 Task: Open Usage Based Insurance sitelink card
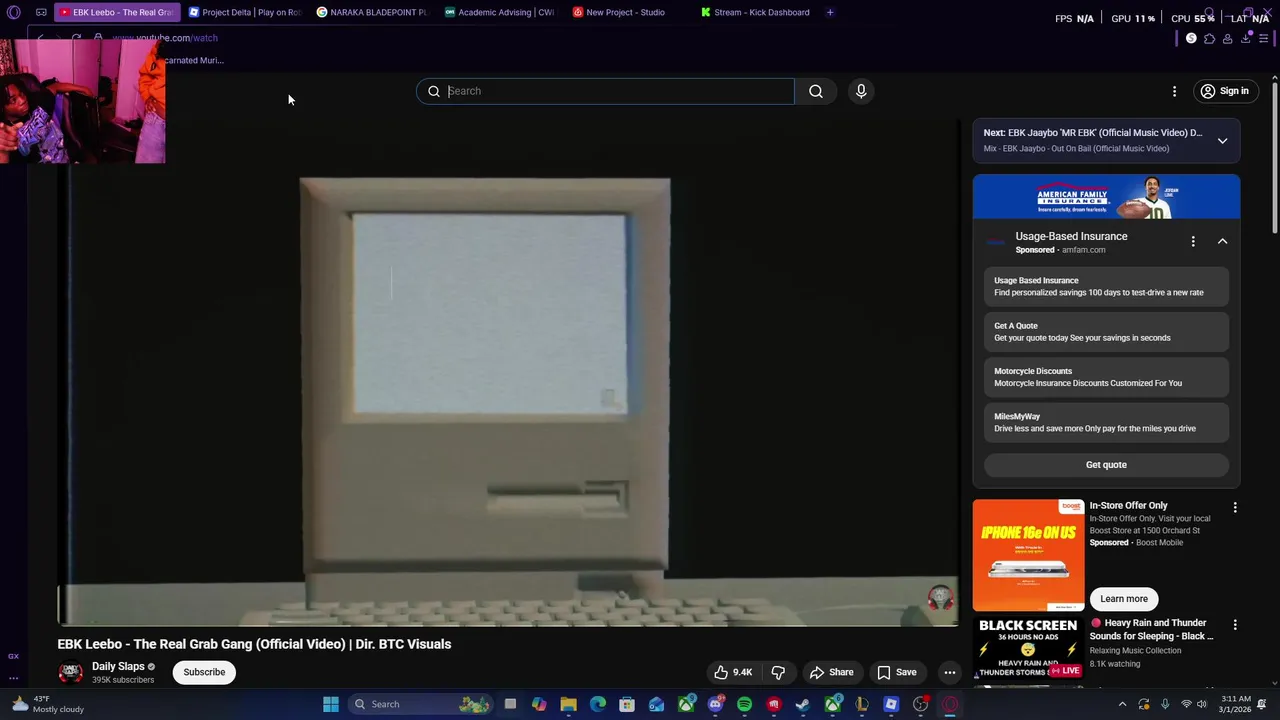click(1106, 287)
